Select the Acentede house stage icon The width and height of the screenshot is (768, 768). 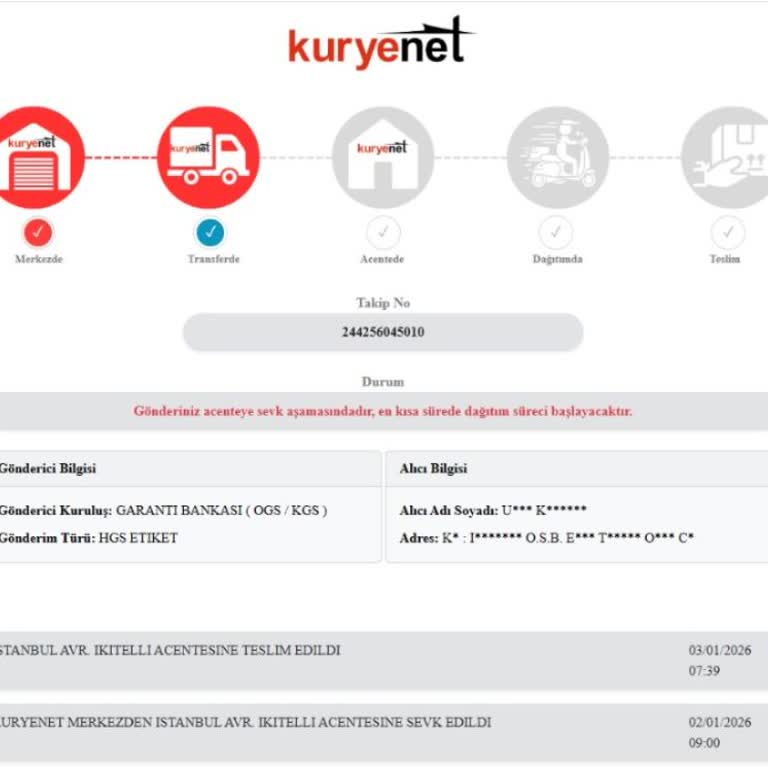click(383, 158)
